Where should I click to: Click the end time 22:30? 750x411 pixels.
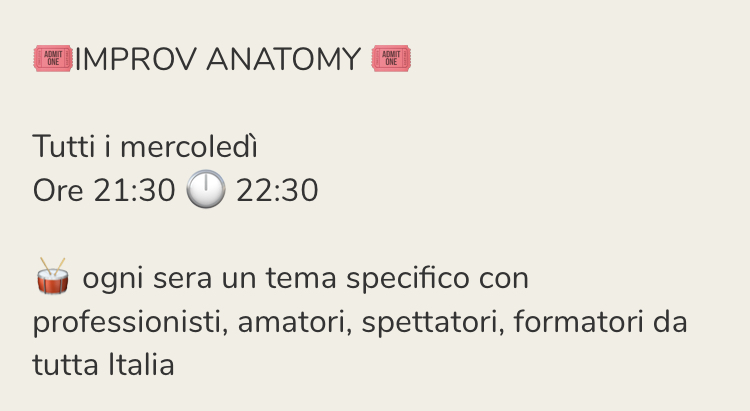(277, 190)
